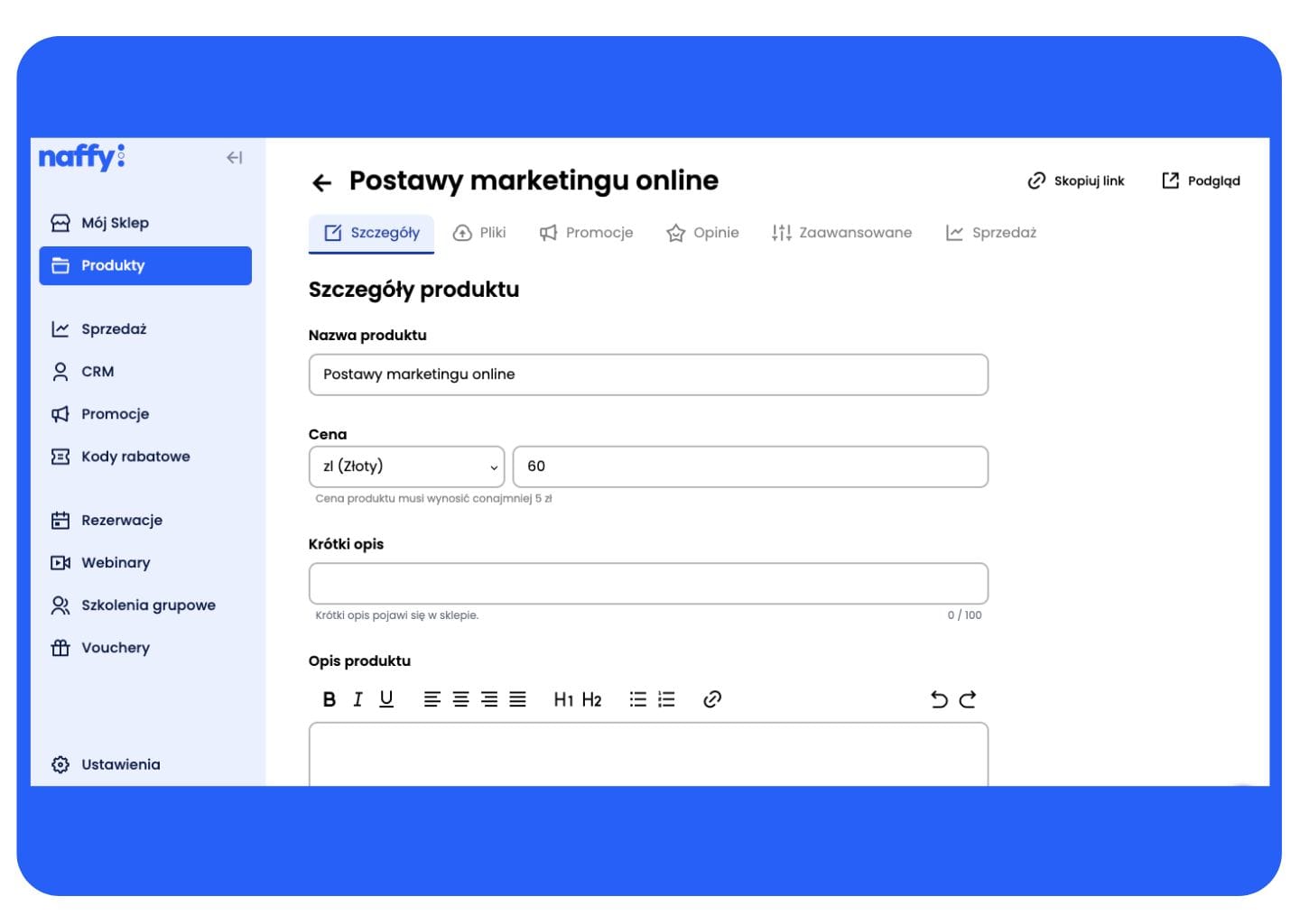Screen dimensions: 1300x924
Task: Insert a numbered list
Action: [x=666, y=699]
